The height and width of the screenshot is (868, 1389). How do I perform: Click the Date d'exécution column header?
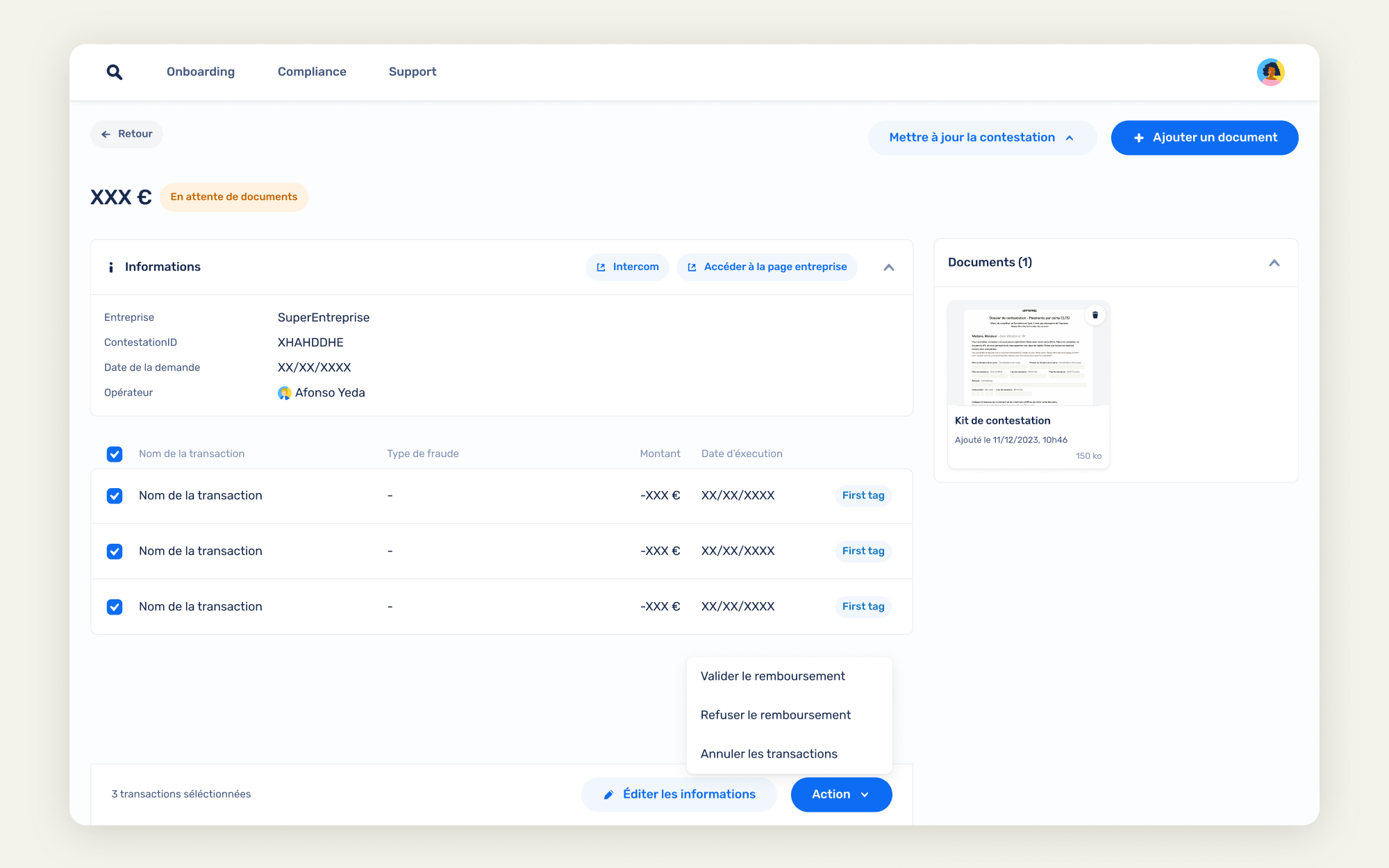[742, 454]
